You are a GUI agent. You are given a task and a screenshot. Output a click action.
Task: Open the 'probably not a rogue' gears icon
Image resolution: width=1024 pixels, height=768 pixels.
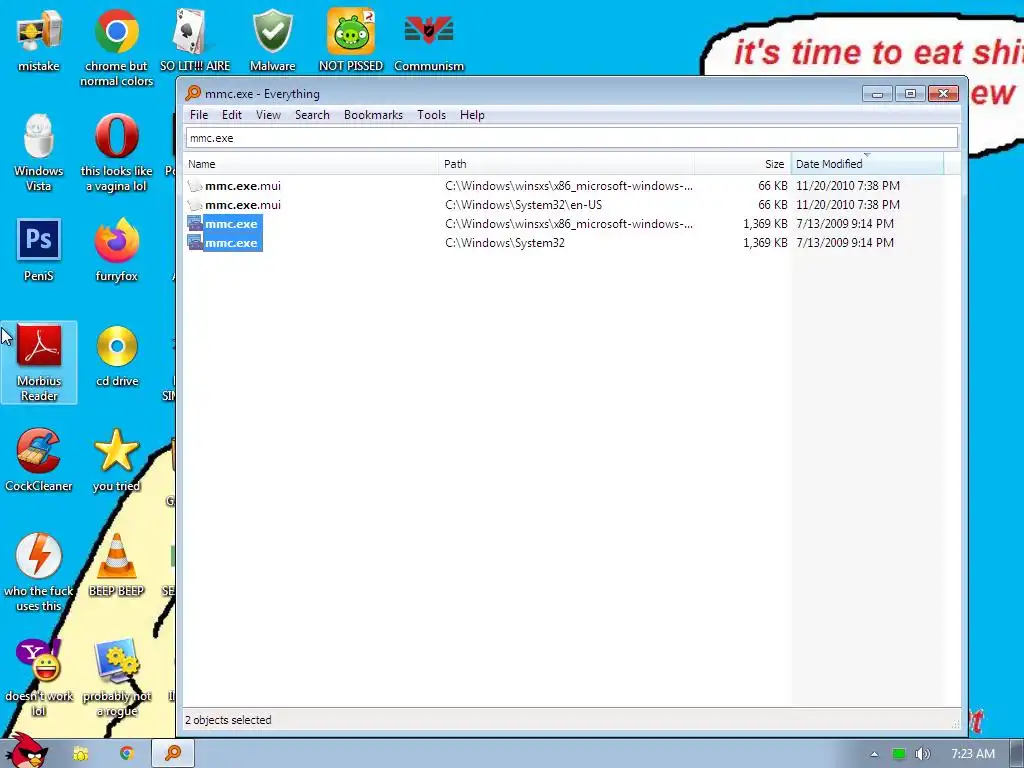pyautogui.click(x=117, y=677)
